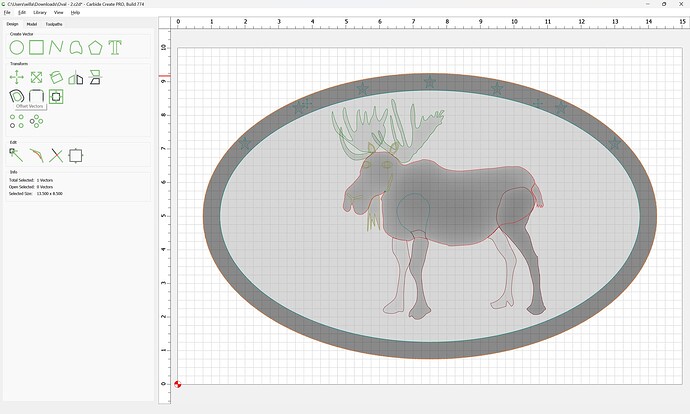
Task: Open the Library menu
Action: 40,12
